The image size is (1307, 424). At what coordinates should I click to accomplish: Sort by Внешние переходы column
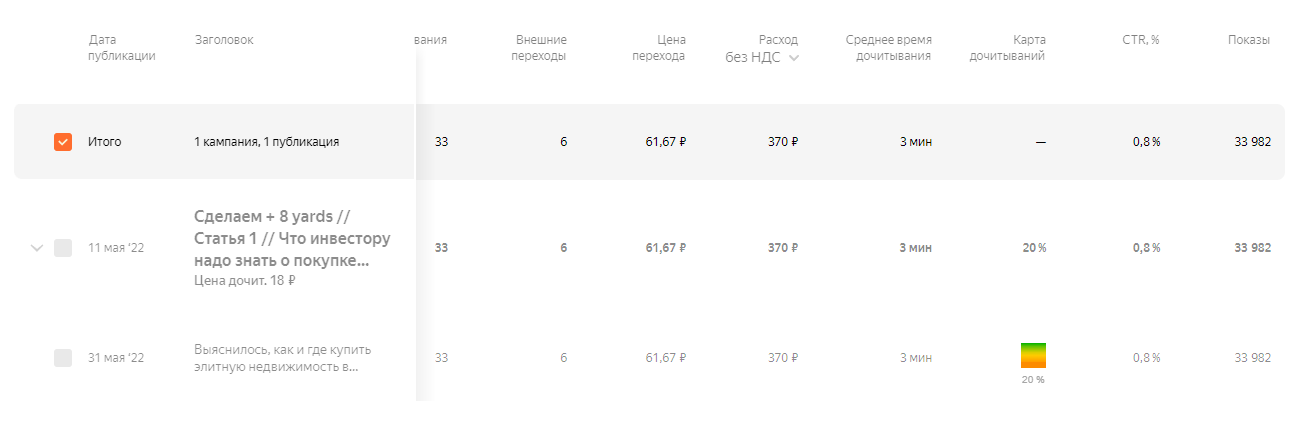click(x=540, y=48)
